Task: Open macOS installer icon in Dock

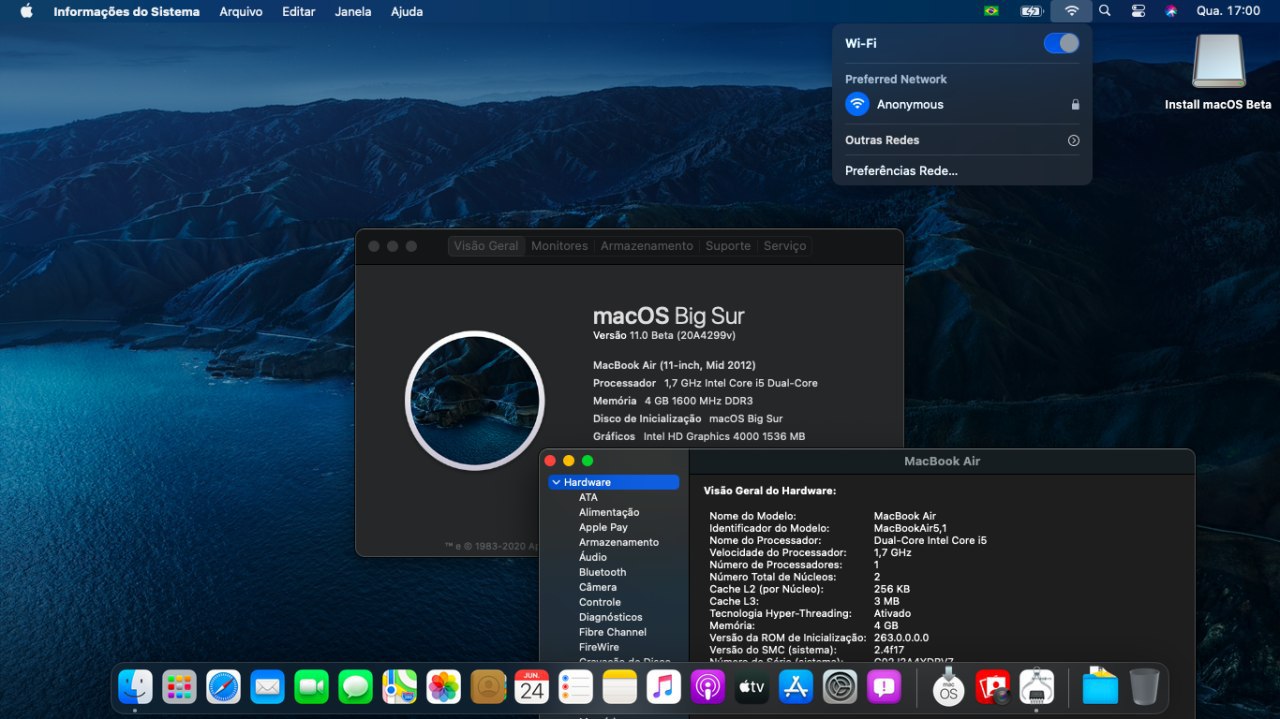Action: (949, 687)
